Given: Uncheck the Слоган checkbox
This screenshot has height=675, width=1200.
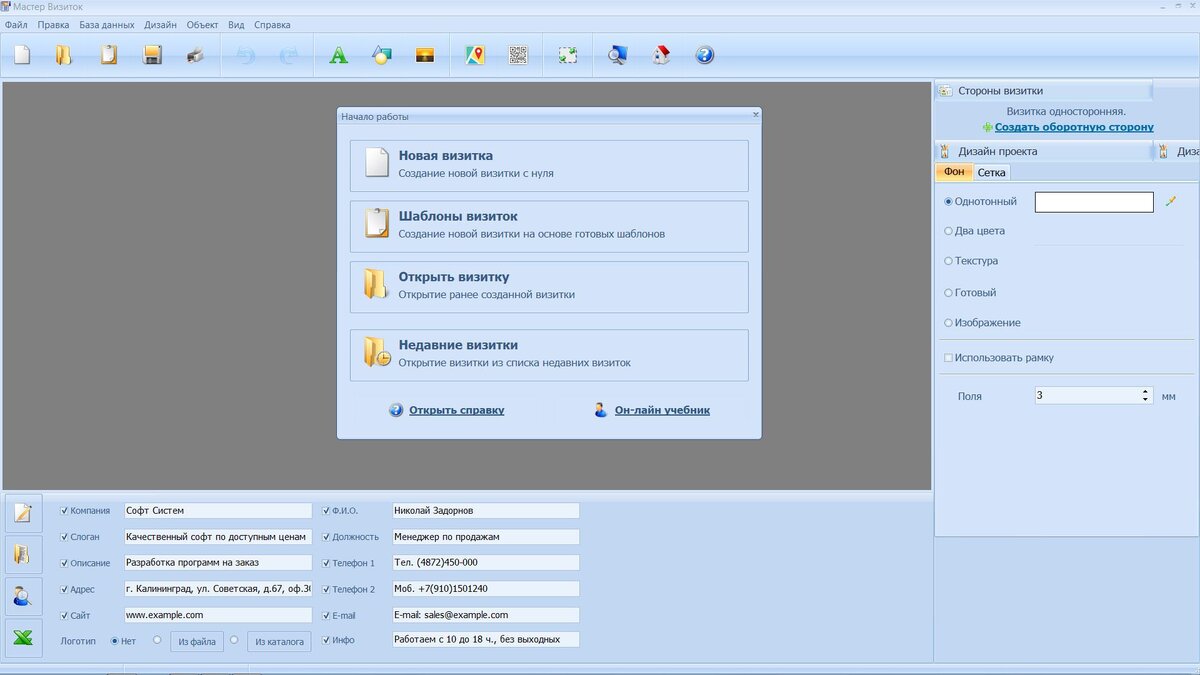Looking at the screenshot, I should click(65, 537).
